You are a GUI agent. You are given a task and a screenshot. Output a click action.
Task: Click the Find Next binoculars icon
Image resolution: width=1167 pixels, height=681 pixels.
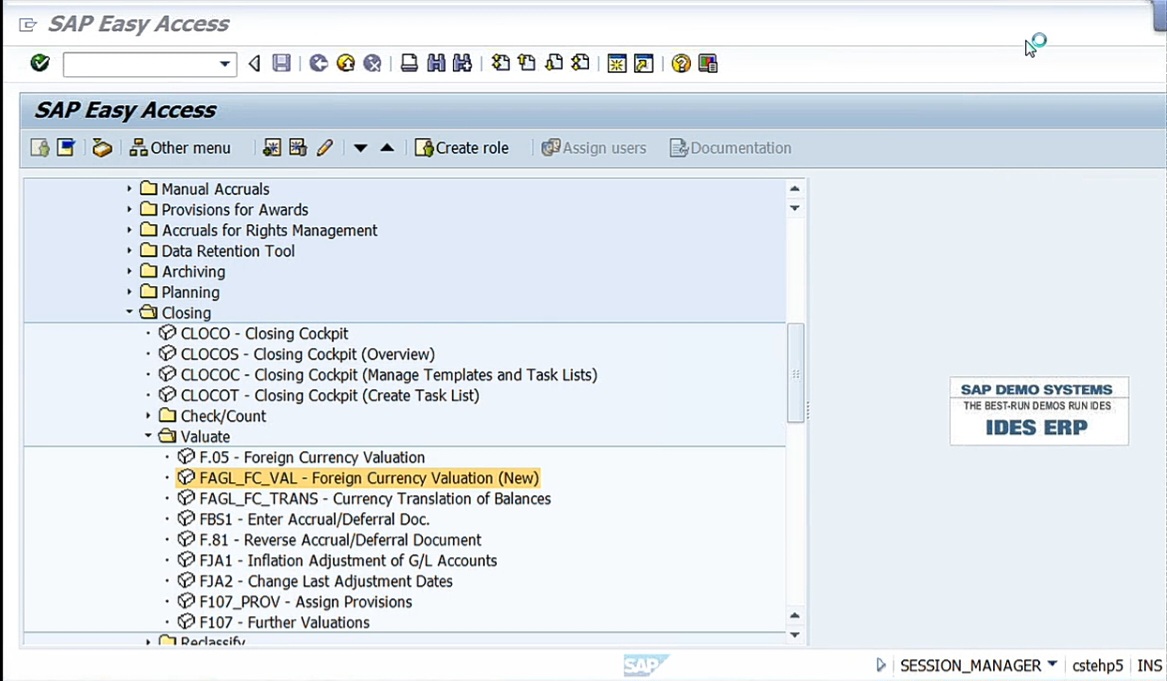pyautogui.click(x=462, y=63)
